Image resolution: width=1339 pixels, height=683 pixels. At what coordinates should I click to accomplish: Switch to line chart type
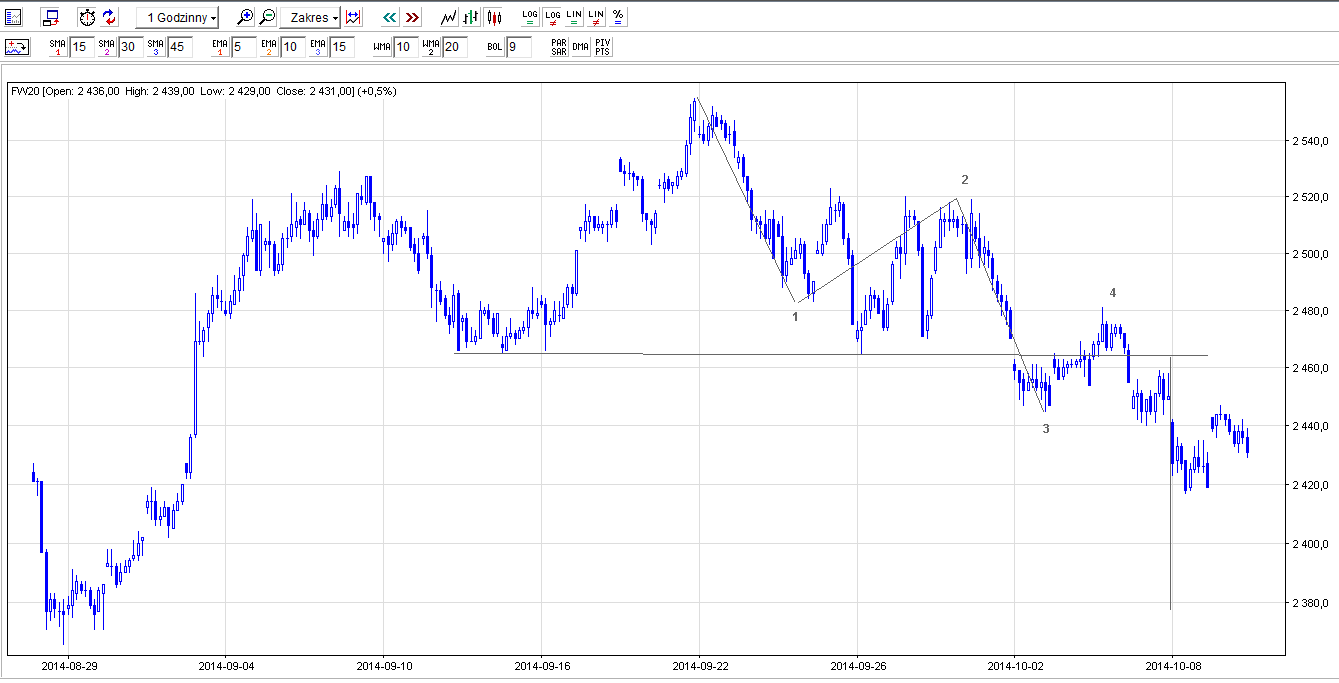pyautogui.click(x=449, y=17)
